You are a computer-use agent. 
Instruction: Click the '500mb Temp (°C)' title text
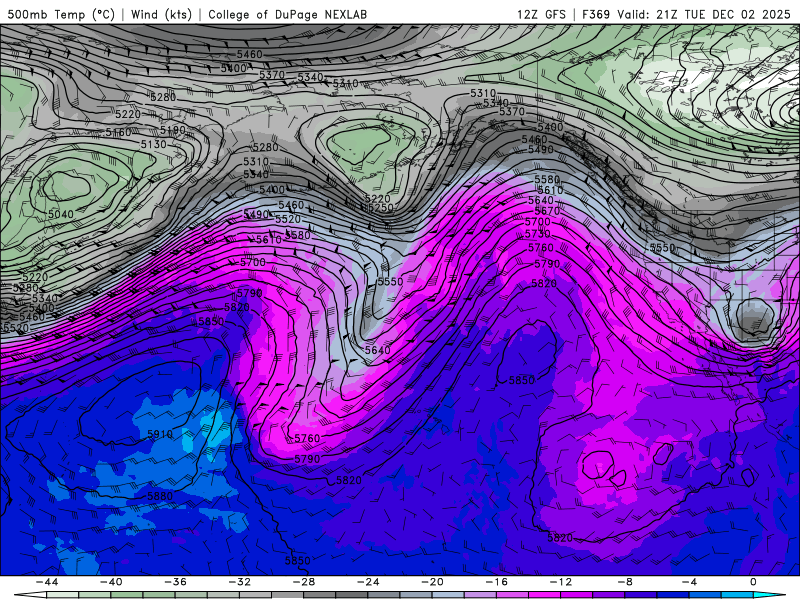(x=61, y=14)
